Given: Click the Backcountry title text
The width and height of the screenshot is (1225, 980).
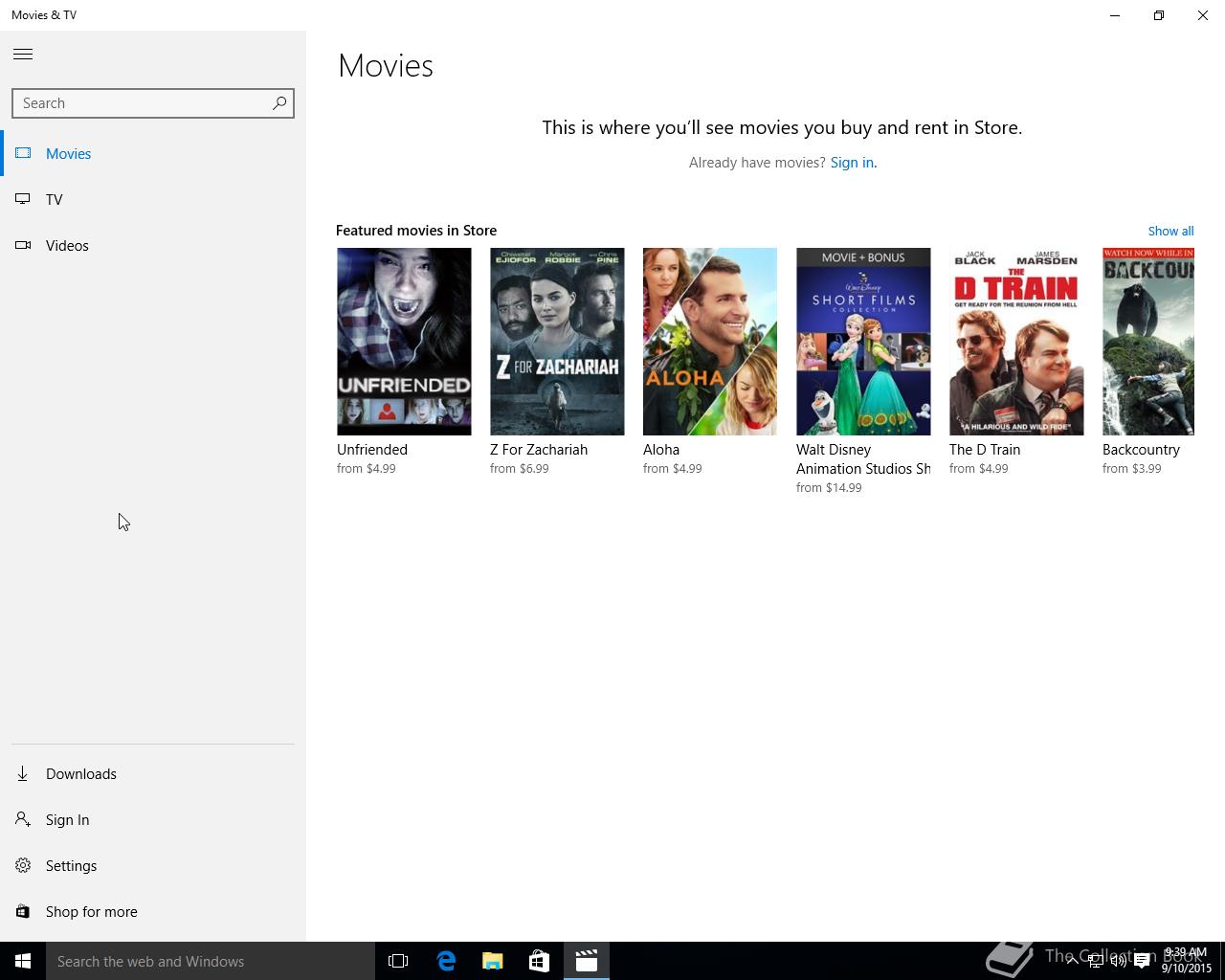Looking at the screenshot, I should (x=1141, y=450).
